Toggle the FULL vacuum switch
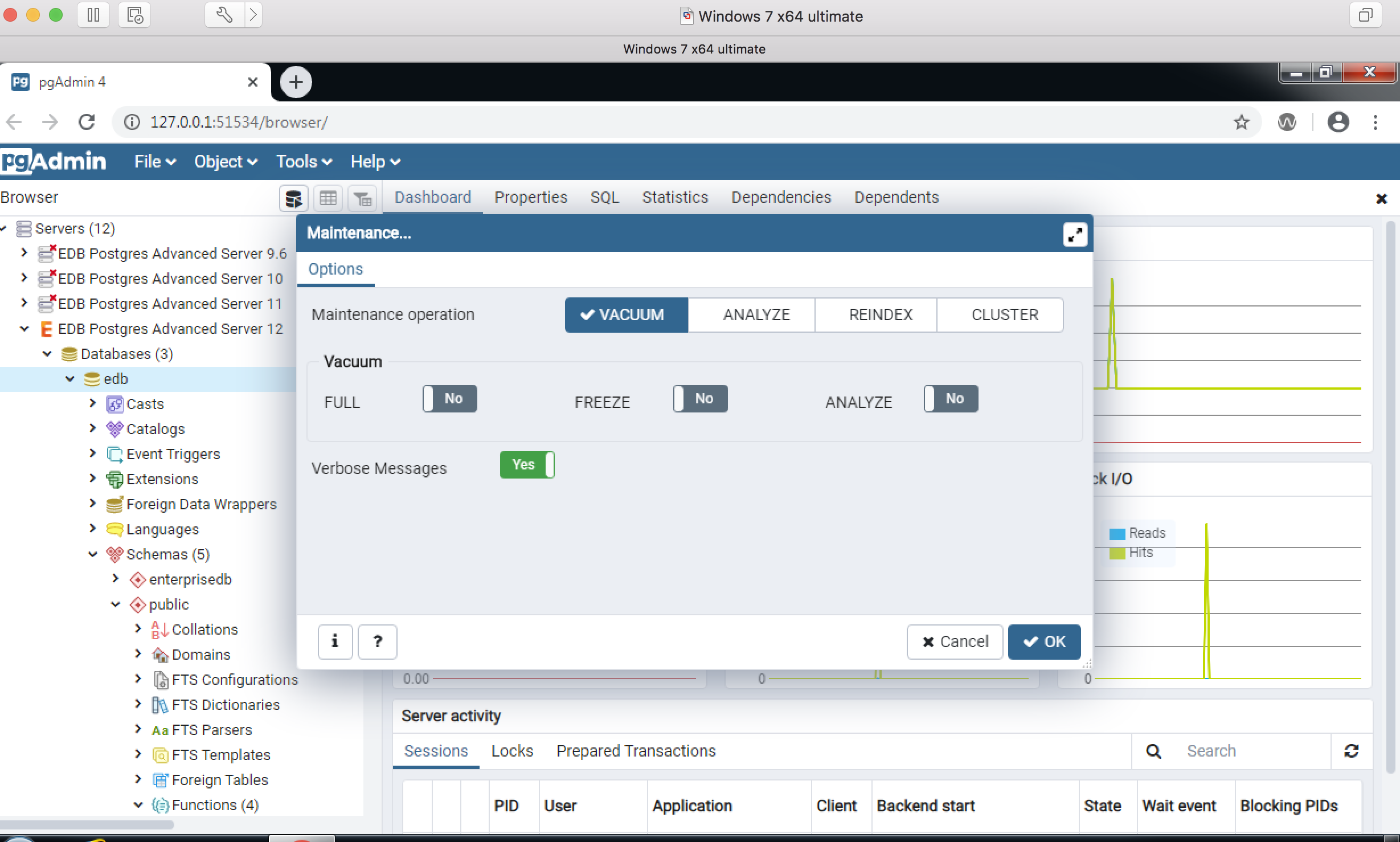Viewport: 1400px width, 842px height. 449,399
